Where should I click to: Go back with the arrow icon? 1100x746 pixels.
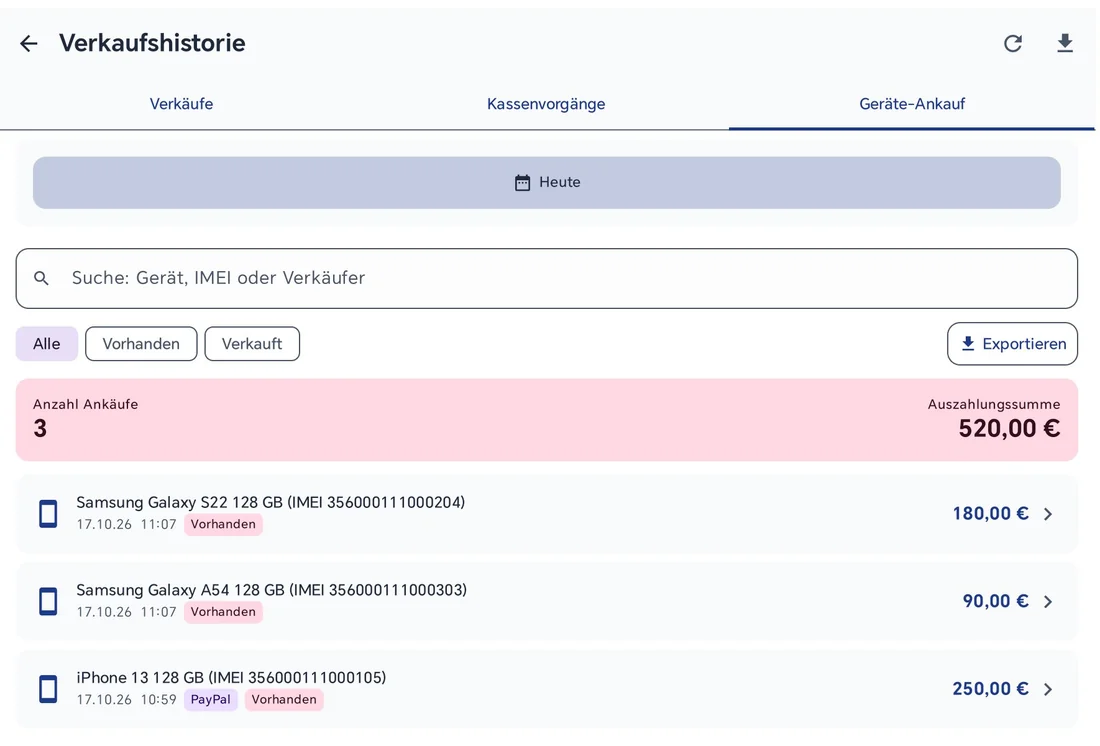pos(29,44)
